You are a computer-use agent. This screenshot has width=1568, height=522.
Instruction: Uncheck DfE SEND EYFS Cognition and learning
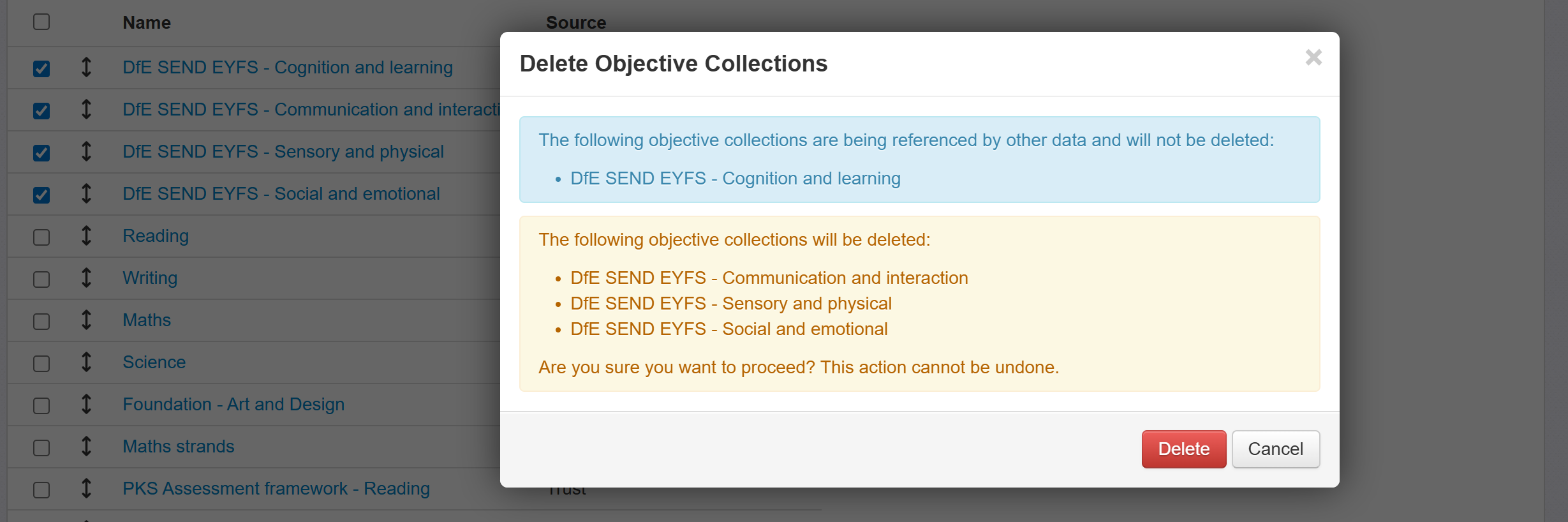pyautogui.click(x=41, y=68)
